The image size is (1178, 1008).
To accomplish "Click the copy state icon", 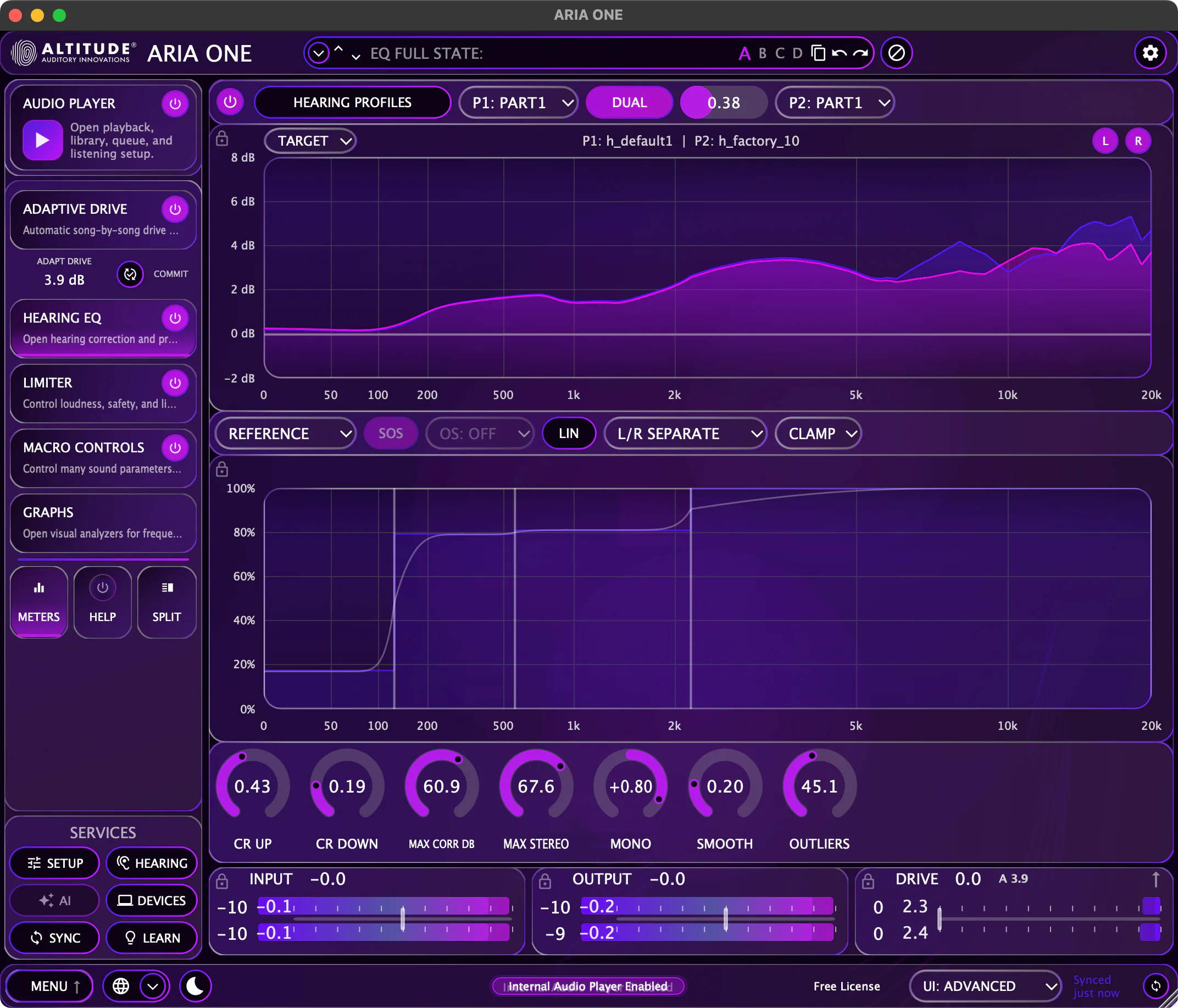I will click(818, 53).
